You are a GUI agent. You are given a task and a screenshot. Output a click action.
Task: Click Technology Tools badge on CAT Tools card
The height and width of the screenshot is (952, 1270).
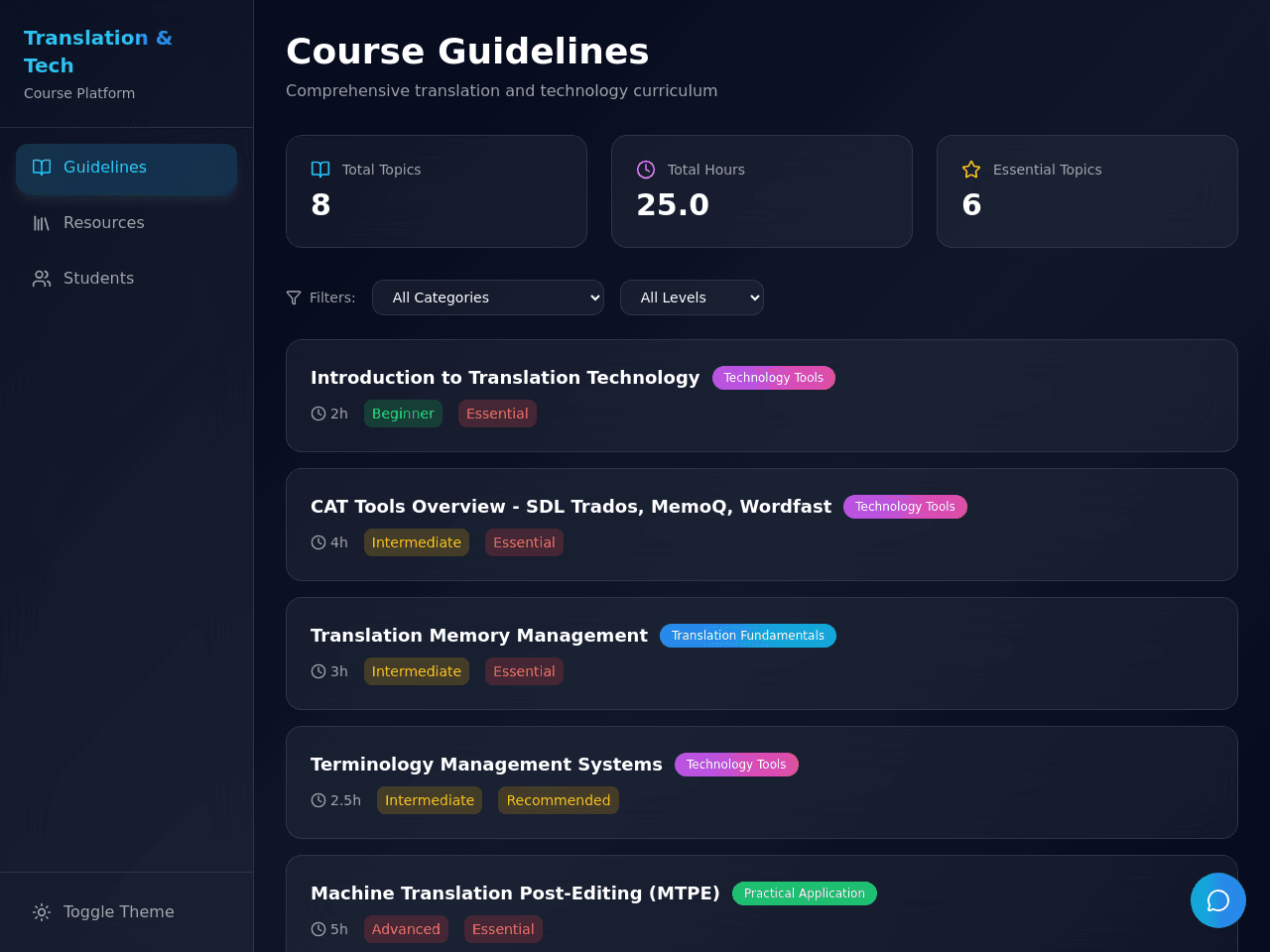tap(905, 507)
